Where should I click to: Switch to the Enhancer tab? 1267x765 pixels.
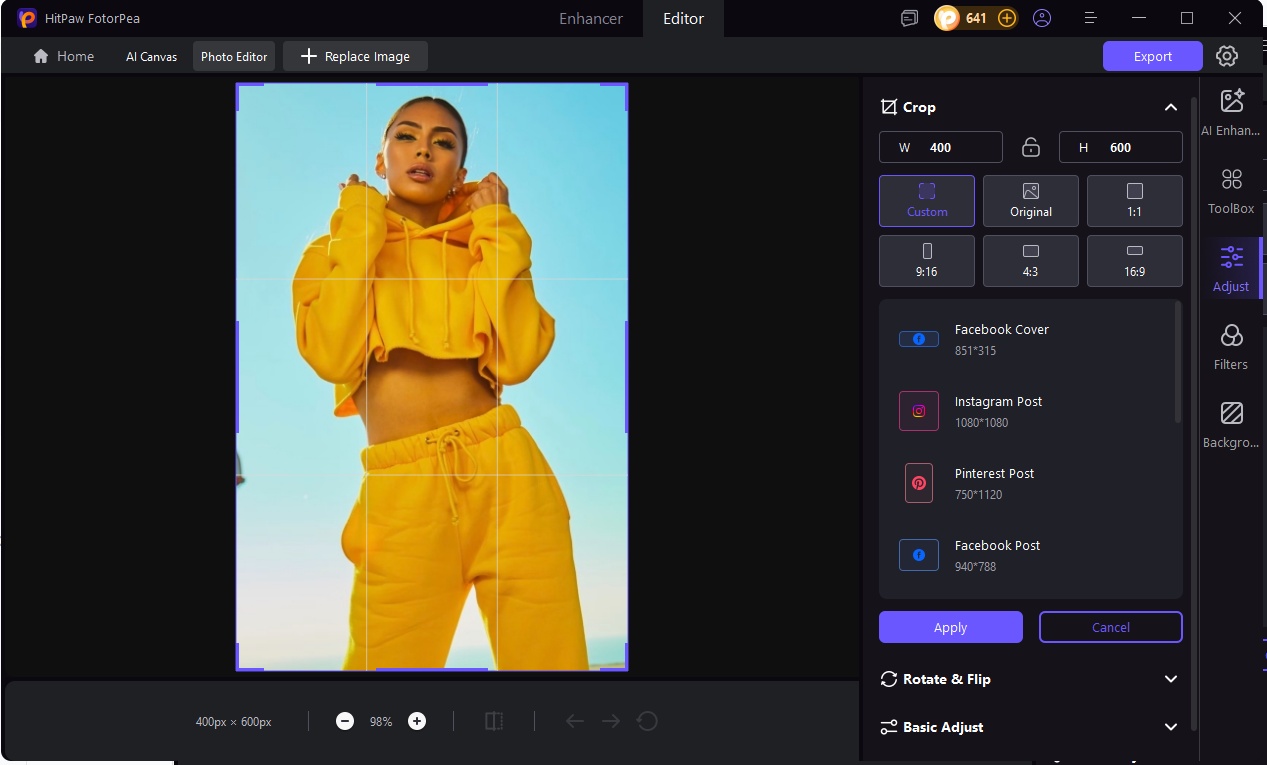pyautogui.click(x=589, y=18)
